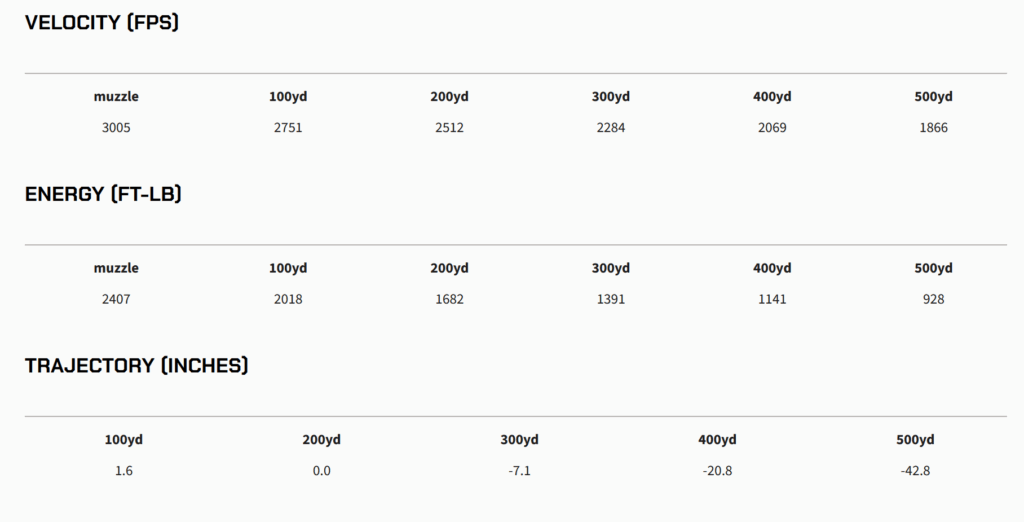Click the 500yd velocity value 1866
Screen dimensions: 1024x522
pyautogui.click(x=933, y=128)
